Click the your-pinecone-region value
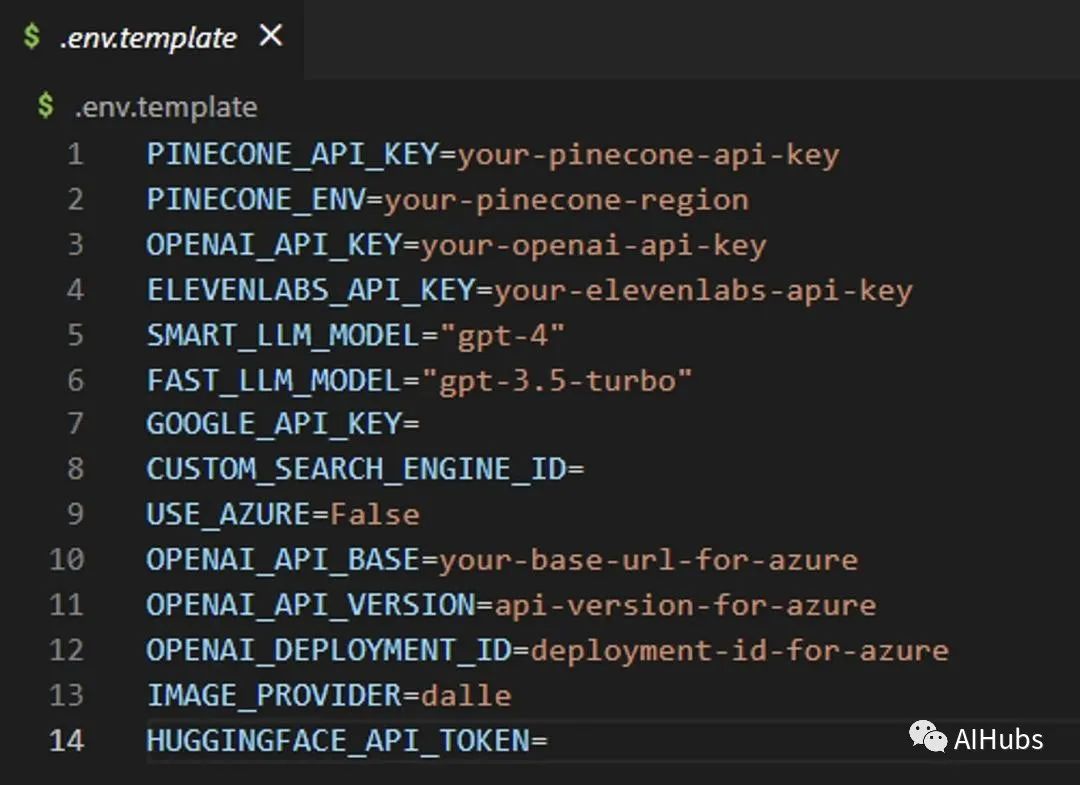The image size is (1080, 785). pos(566,200)
